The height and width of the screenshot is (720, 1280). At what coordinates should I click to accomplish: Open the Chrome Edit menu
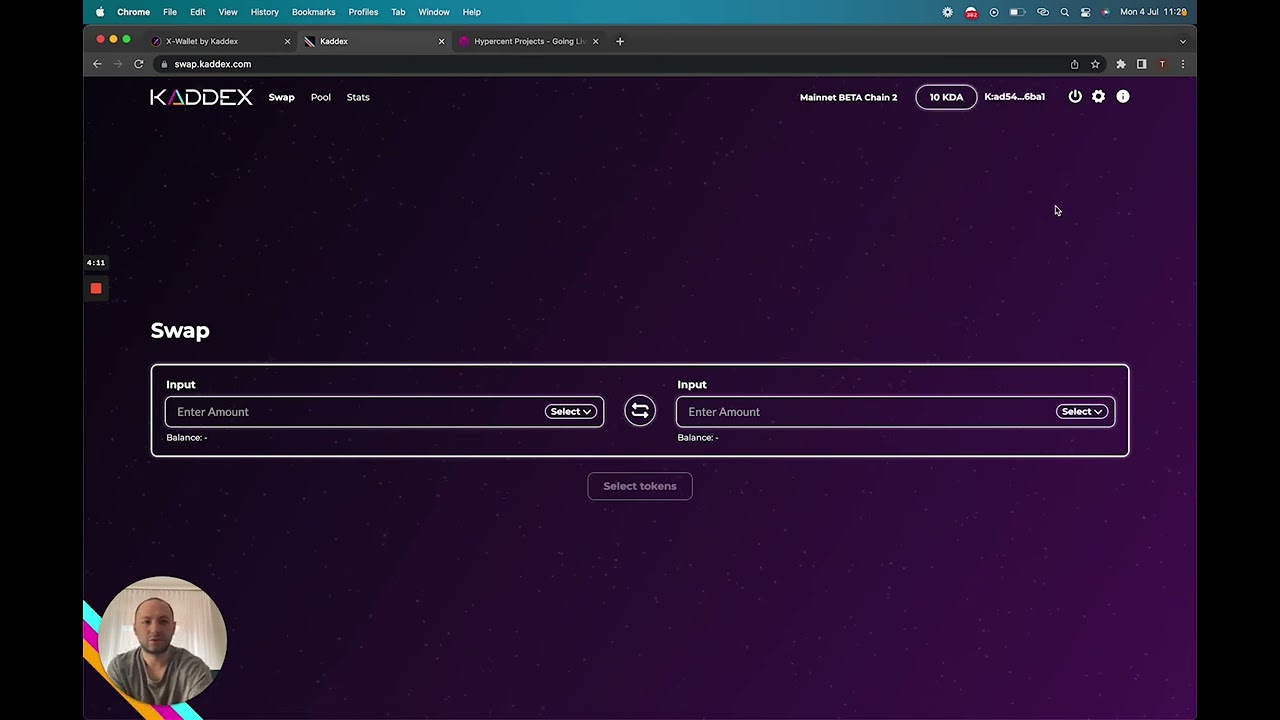pos(198,12)
